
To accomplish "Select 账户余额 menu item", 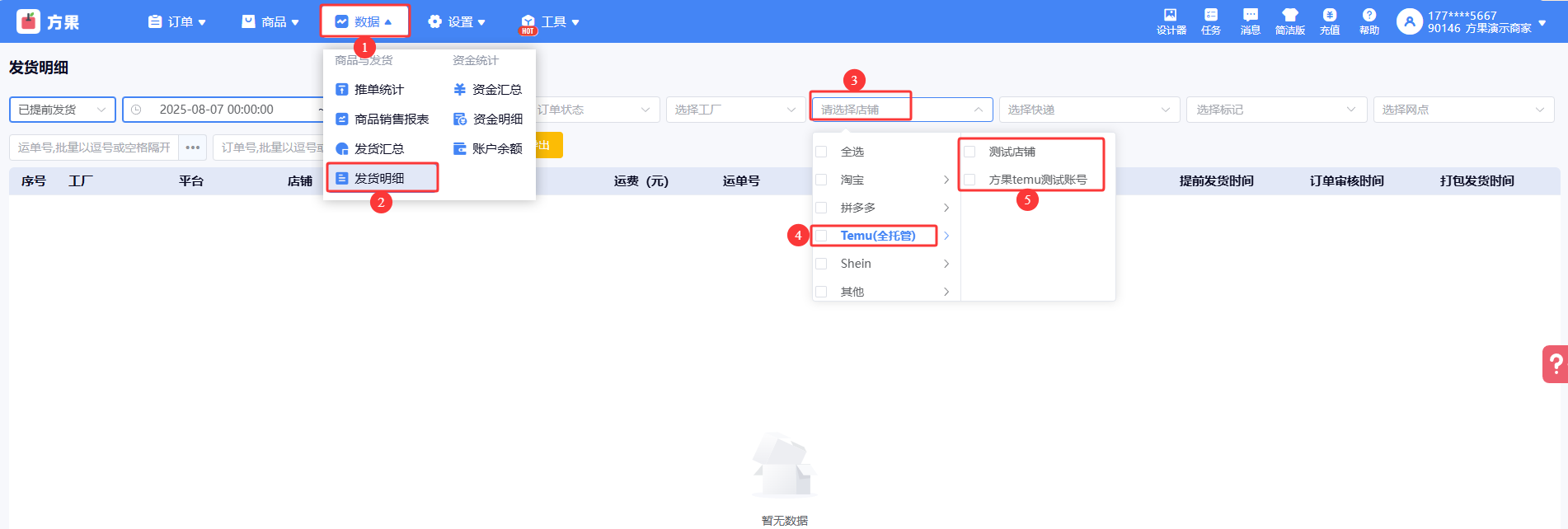I will [498, 149].
